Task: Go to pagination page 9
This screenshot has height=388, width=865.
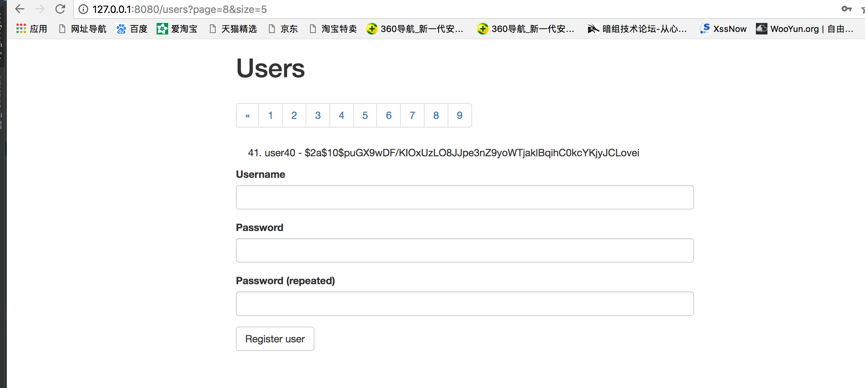Action: (x=460, y=115)
